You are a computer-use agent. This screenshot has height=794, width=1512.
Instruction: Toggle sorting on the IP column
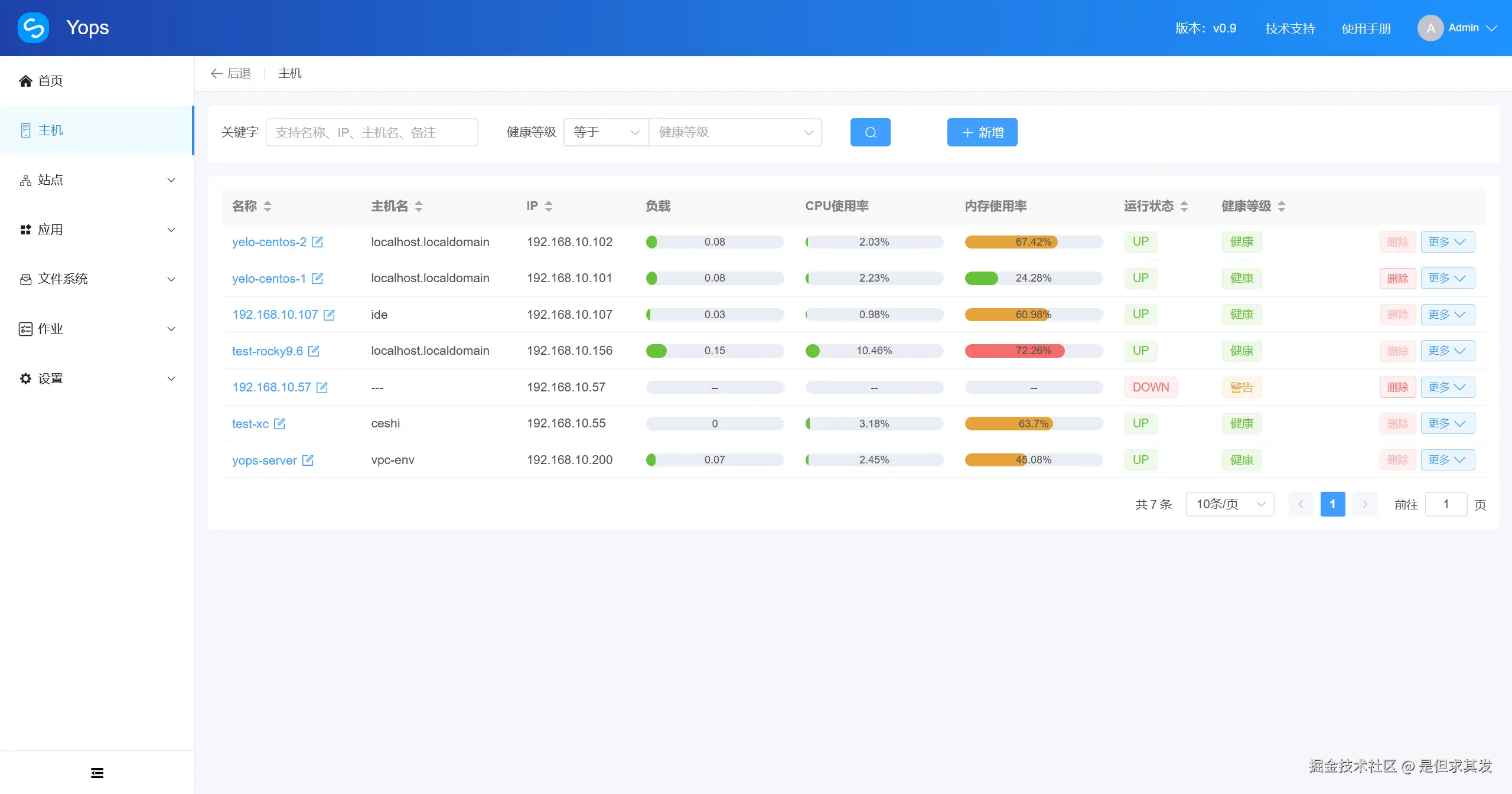pyautogui.click(x=549, y=206)
